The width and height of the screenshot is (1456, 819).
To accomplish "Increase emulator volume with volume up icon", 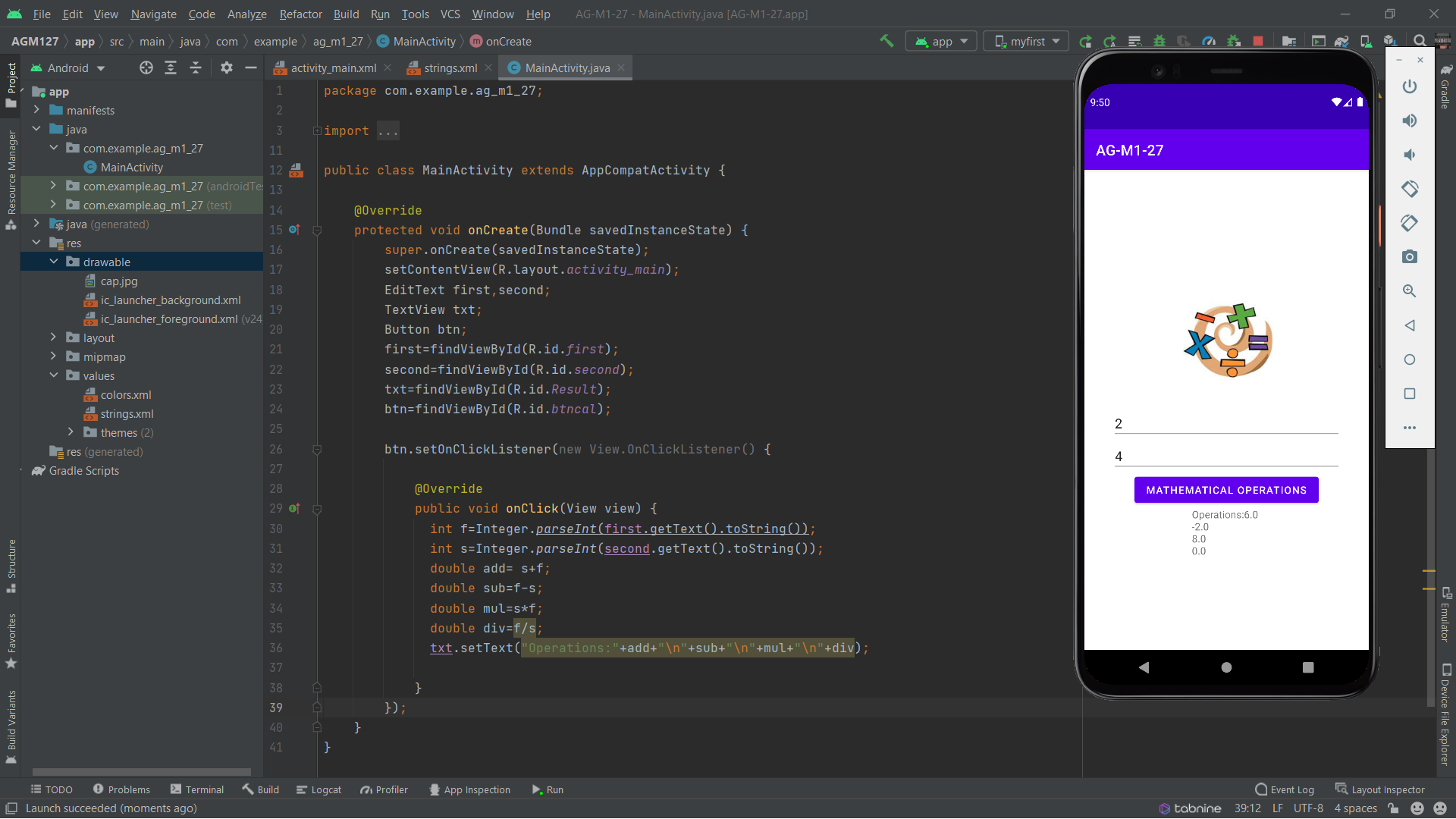I will pyautogui.click(x=1410, y=120).
